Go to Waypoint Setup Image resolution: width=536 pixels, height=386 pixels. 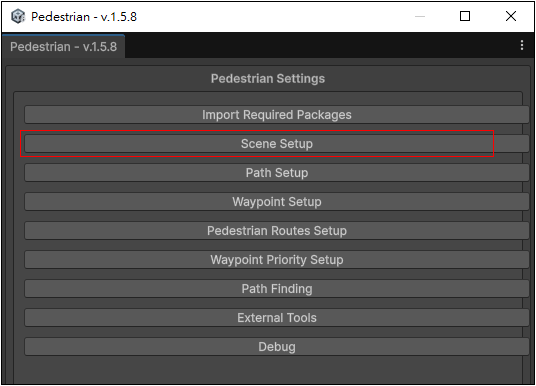tap(277, 202)
